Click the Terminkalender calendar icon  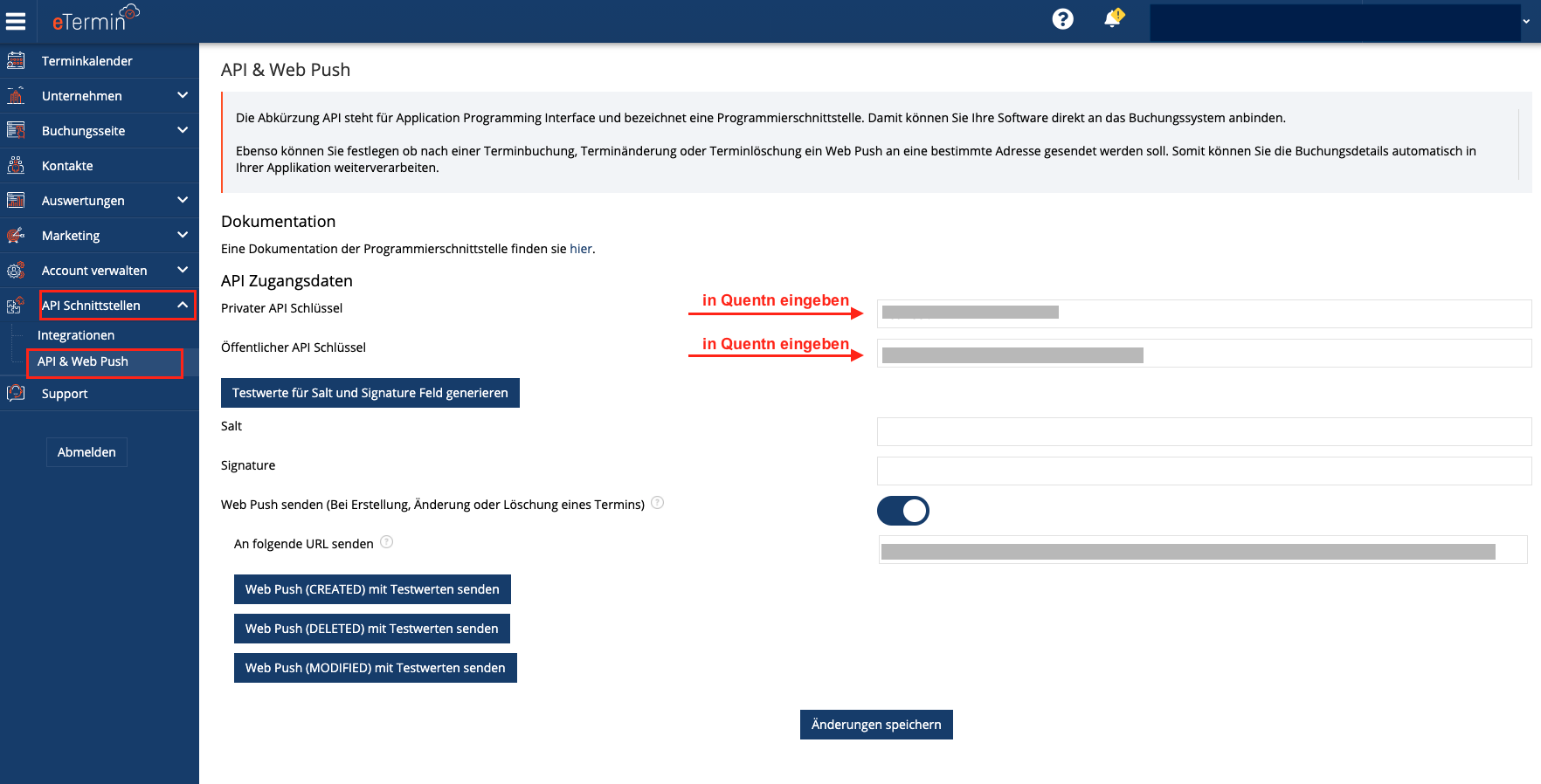tap(16, 60)
